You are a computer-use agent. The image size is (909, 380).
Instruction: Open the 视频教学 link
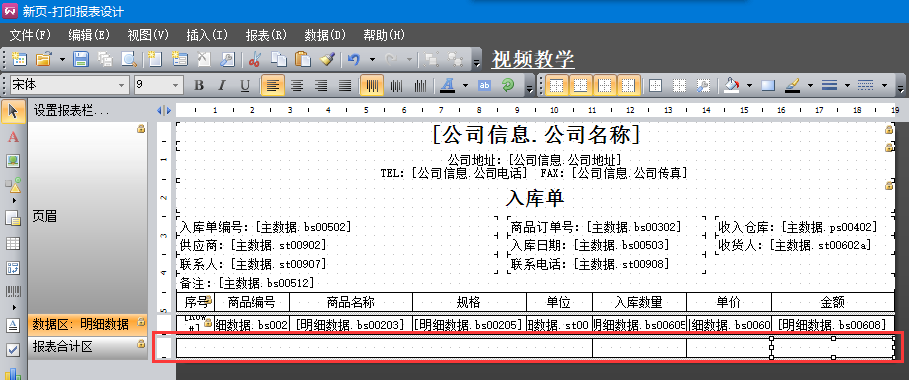point(533,59)
